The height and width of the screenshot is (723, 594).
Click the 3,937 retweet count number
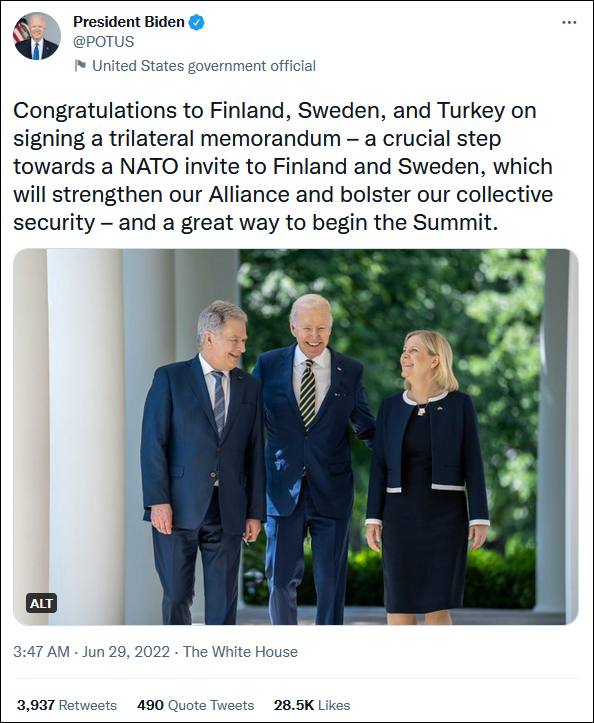pyautogui.click(x=36, y=705)
